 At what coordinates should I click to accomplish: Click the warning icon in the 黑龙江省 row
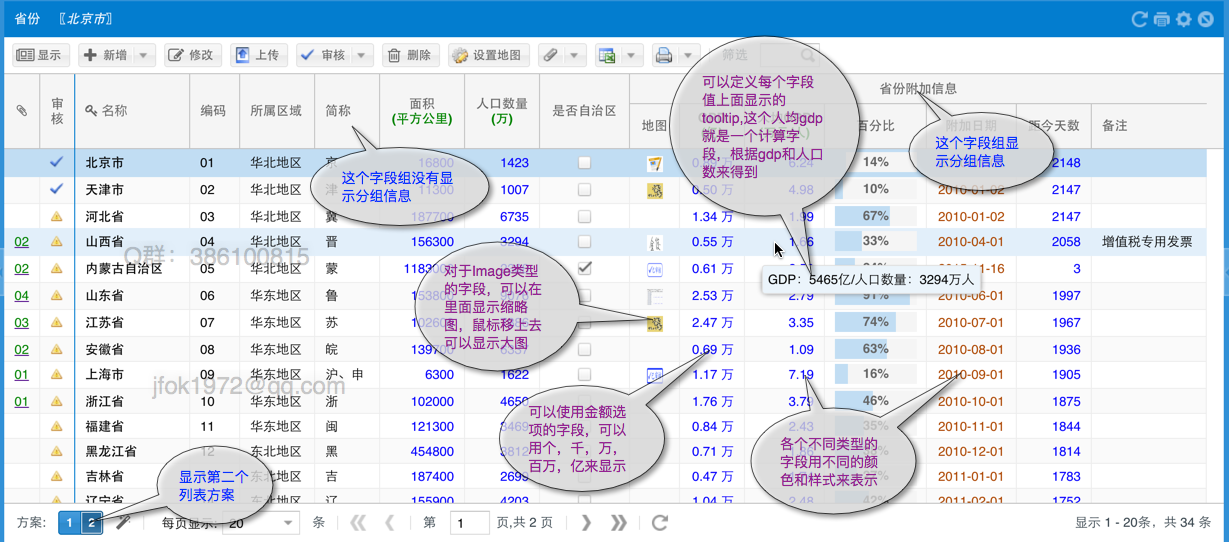[57, 451]
